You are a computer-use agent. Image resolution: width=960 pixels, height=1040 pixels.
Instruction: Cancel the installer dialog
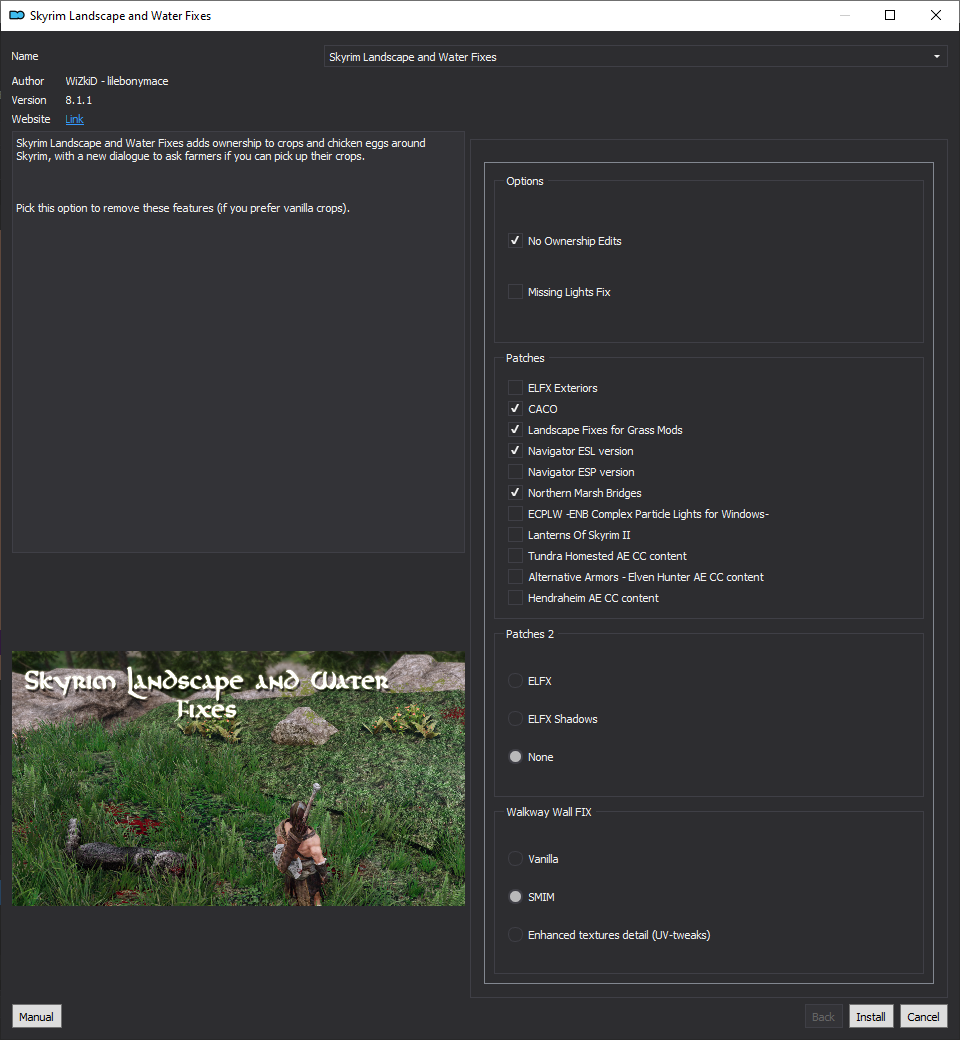923,1017
